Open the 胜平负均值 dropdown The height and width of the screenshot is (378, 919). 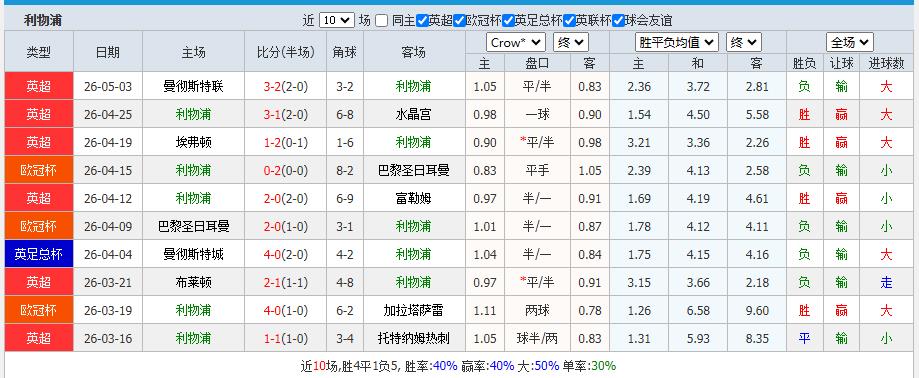click(x=677, y=42)
